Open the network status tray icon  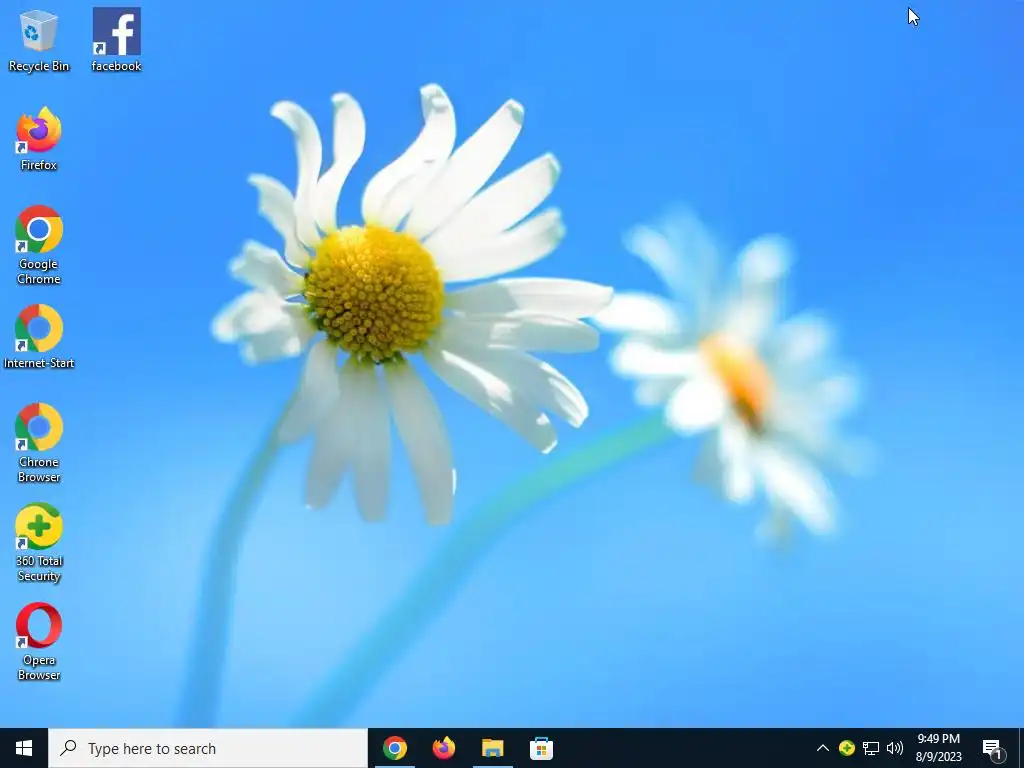[x=871, y=748]
